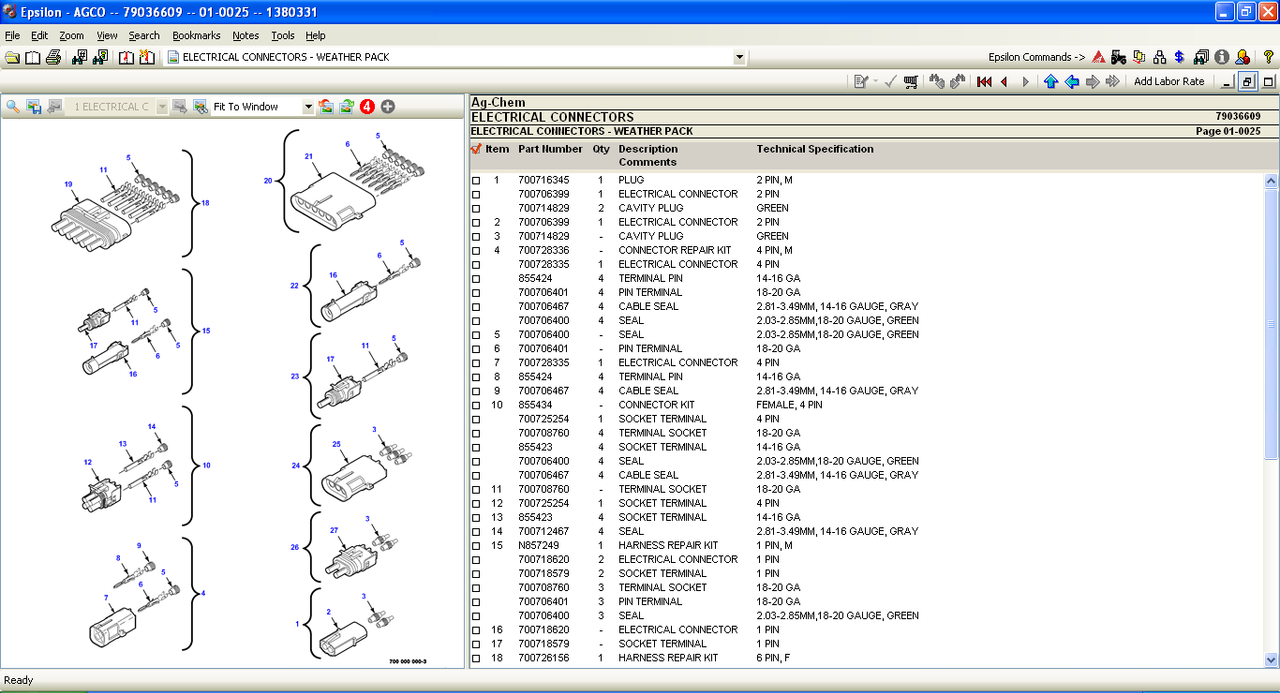Check the box for item 15 N857249
Viewport: 1280px width, 693px height.
click(x=476, y=546)
